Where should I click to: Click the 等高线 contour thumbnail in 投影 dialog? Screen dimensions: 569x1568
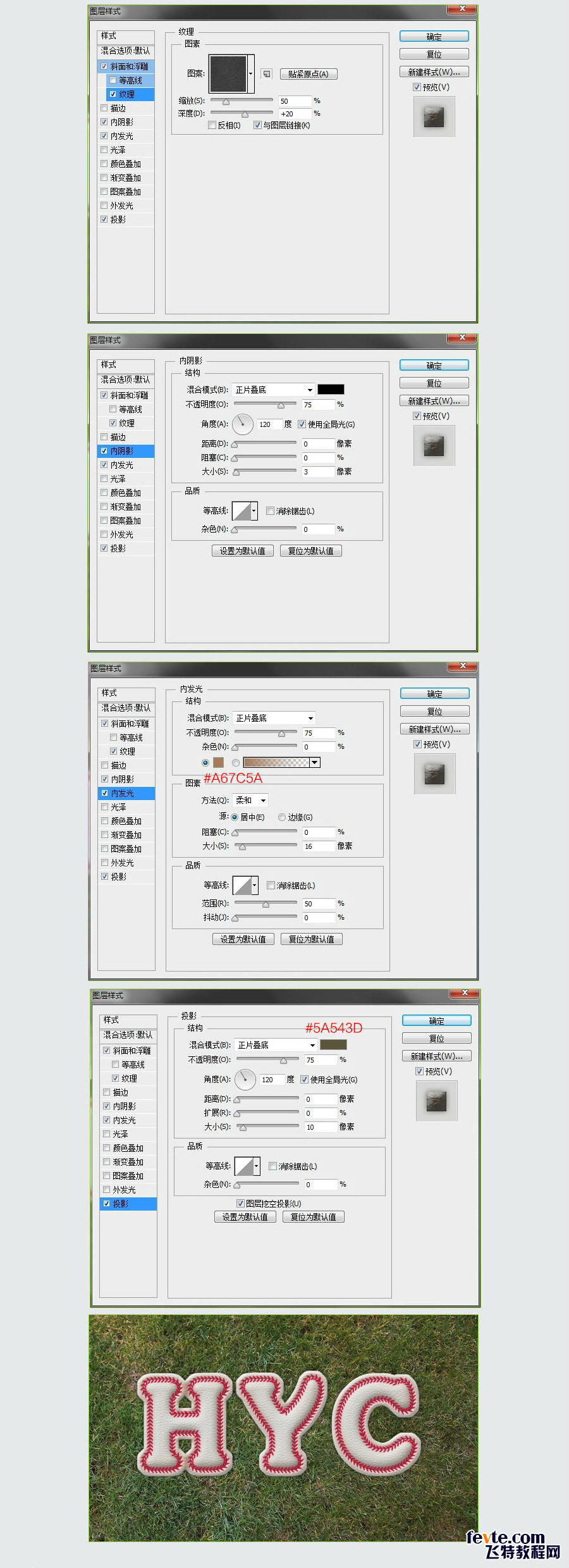point(244,1166)
